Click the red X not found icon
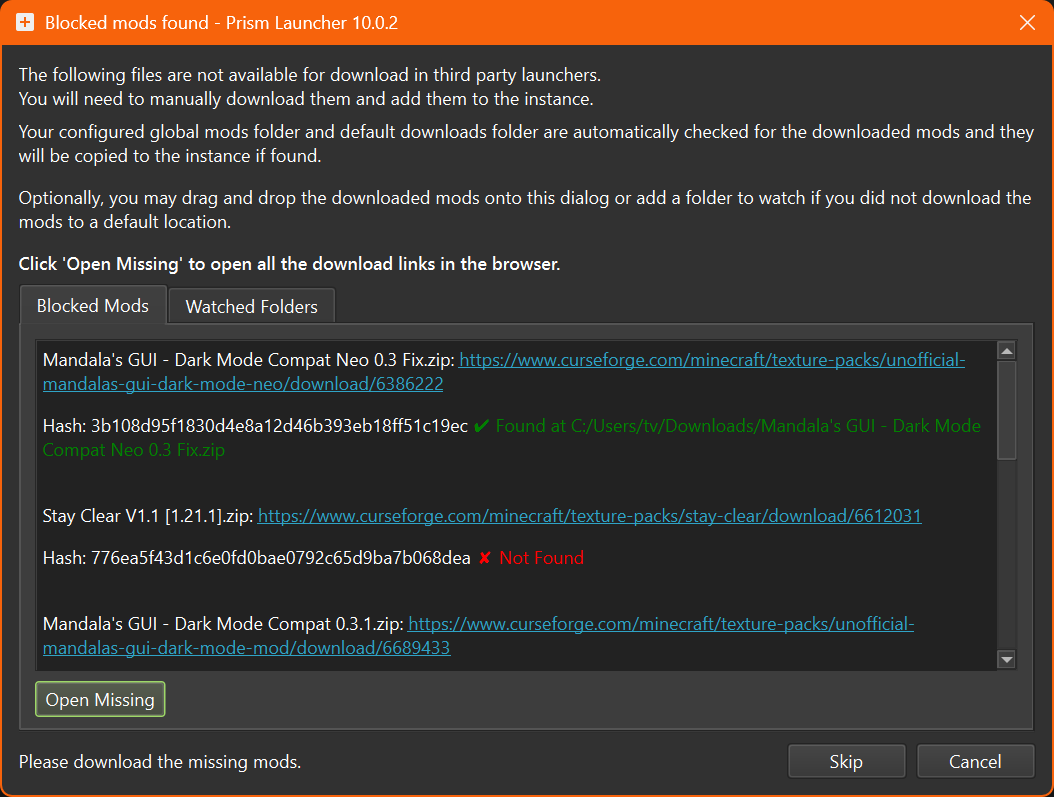Image resolution: width=1054 pixels, height=797 pixels. pos(484,558)
